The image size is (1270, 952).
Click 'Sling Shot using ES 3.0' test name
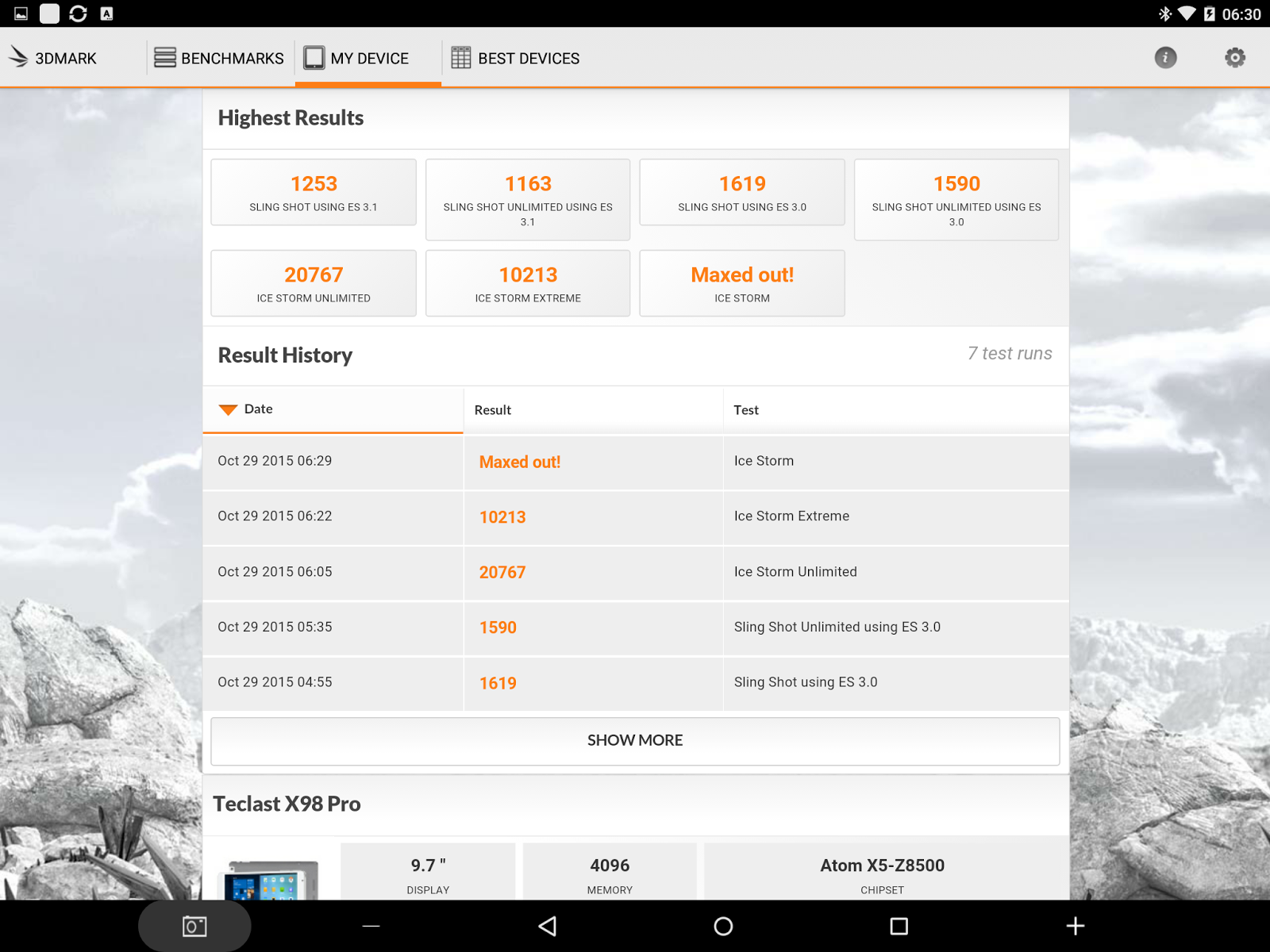coord(806,682)
